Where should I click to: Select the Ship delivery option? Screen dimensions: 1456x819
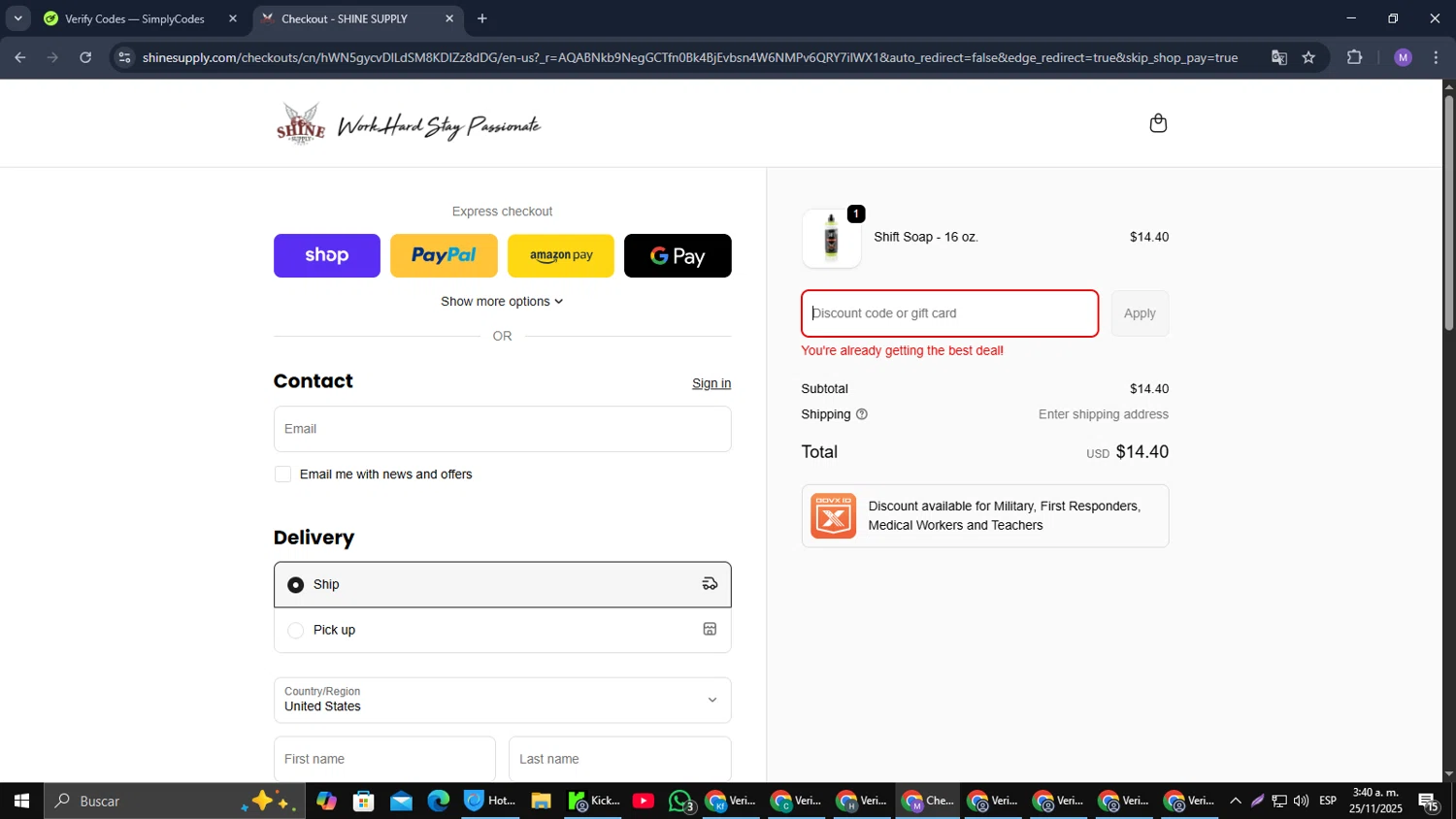tap(502, 584)
